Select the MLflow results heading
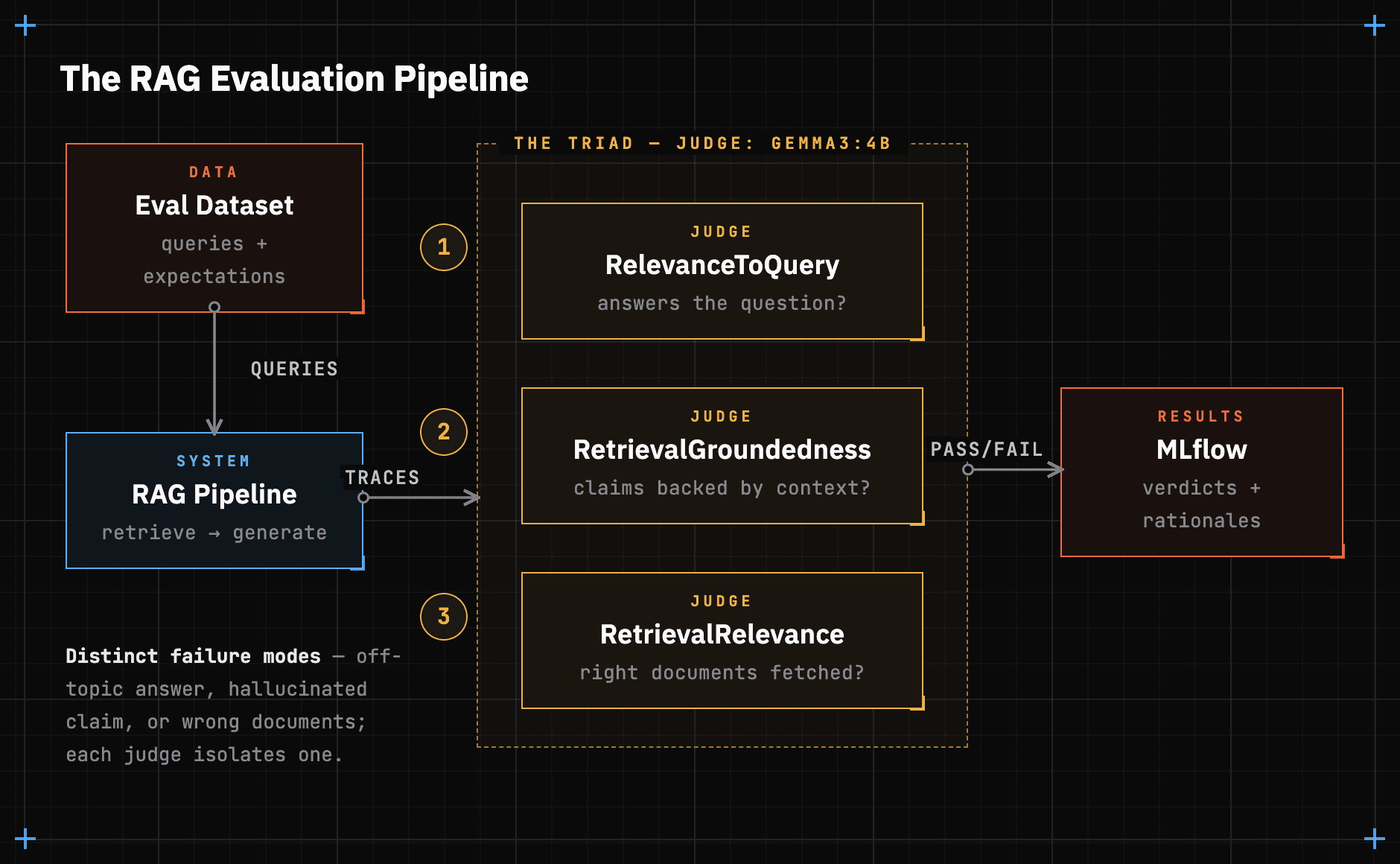Screen dimensions: 1400x864 click(1202, 450)
